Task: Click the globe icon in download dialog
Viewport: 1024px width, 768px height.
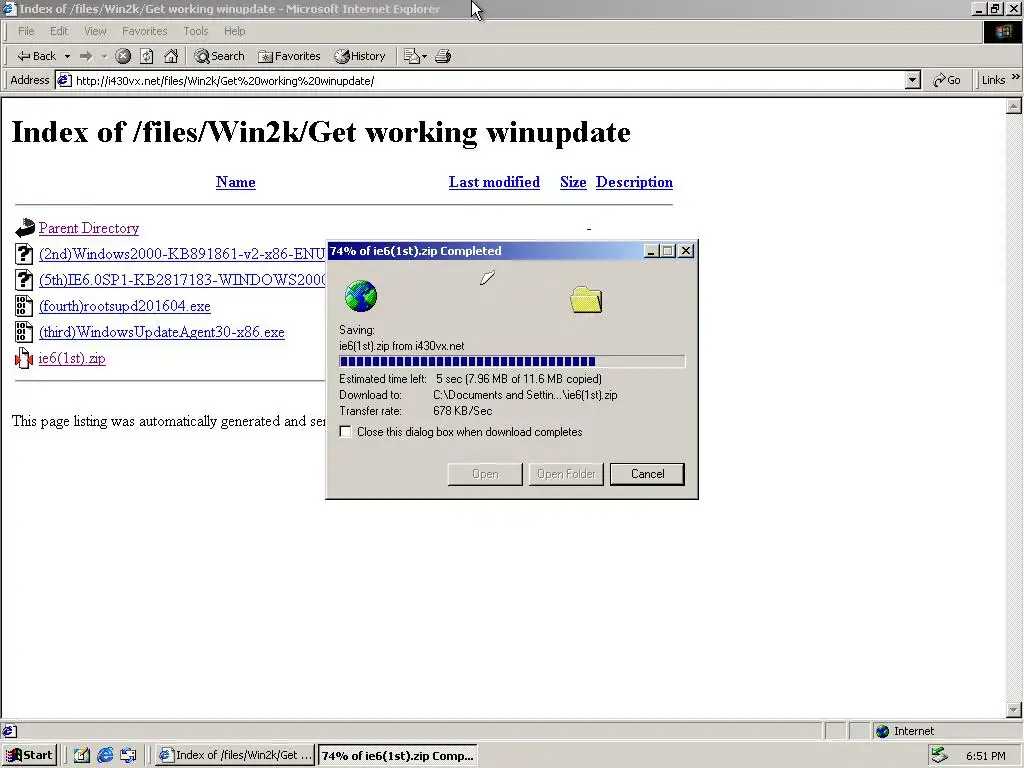Action: [360, 296]
